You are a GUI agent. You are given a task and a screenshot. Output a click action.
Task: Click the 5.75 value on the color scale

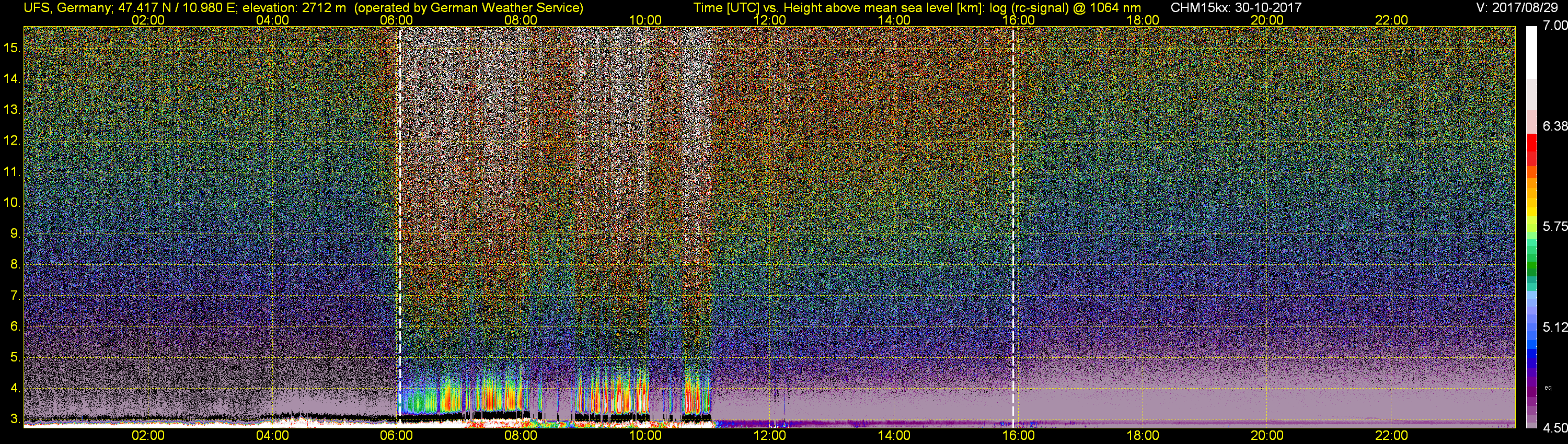[x=1555, y=226]
